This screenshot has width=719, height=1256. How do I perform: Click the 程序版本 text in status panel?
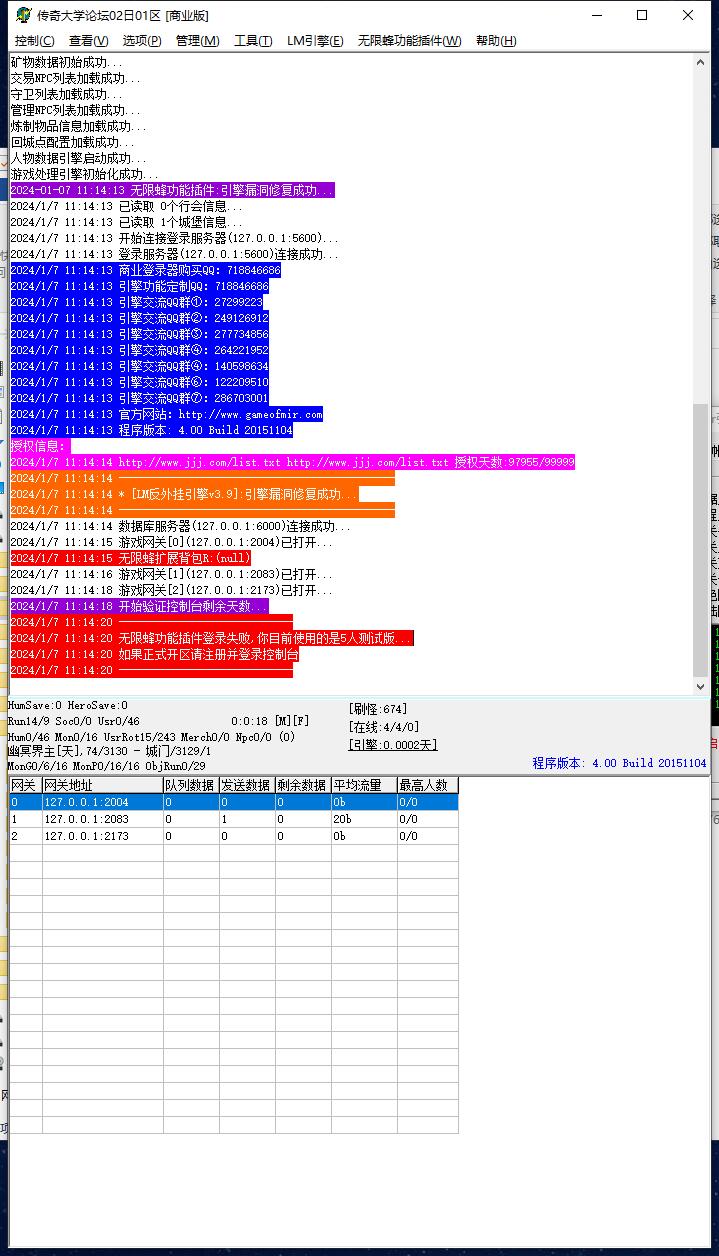619,763
